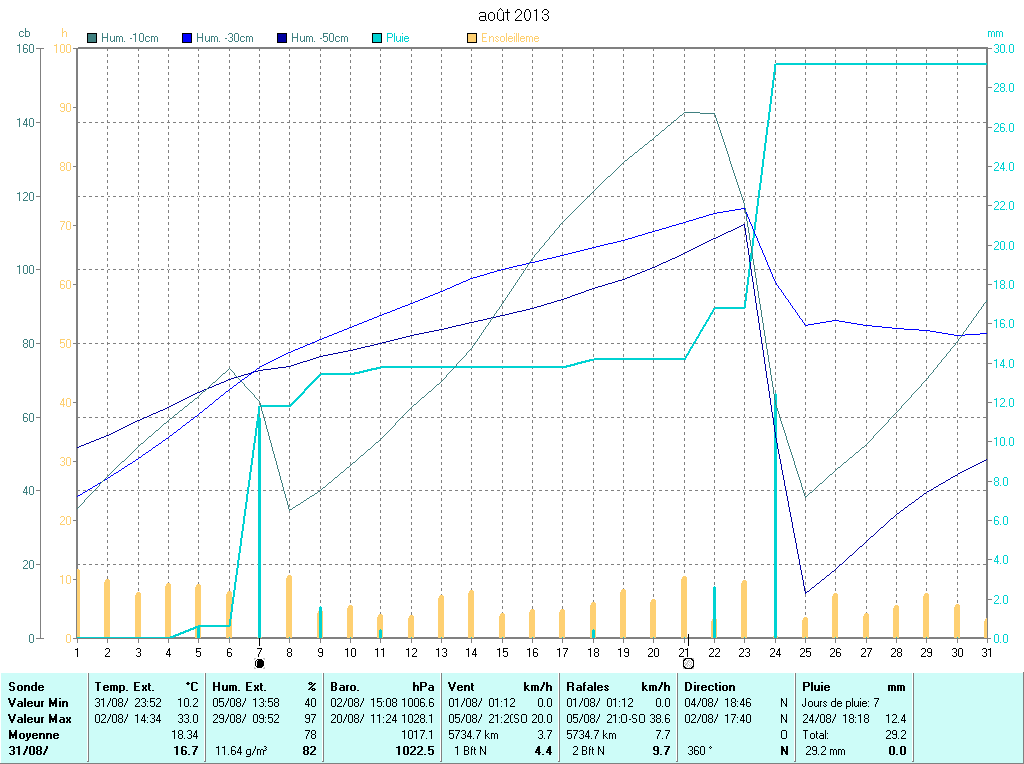Click the cyan Pluie legend swatch
The width and height of the screenshot is (1024, 764).
377,38
